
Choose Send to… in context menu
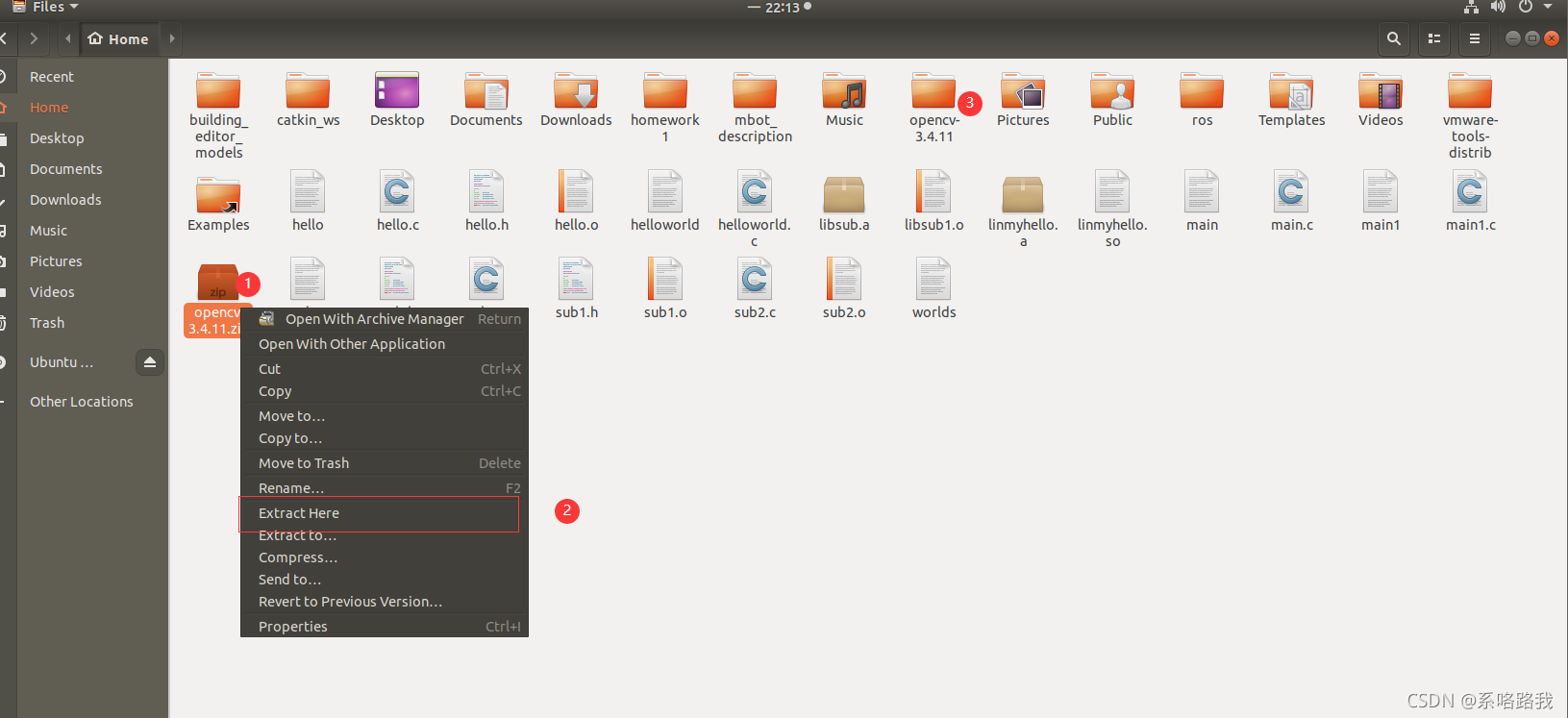click(x=385, y=580)
